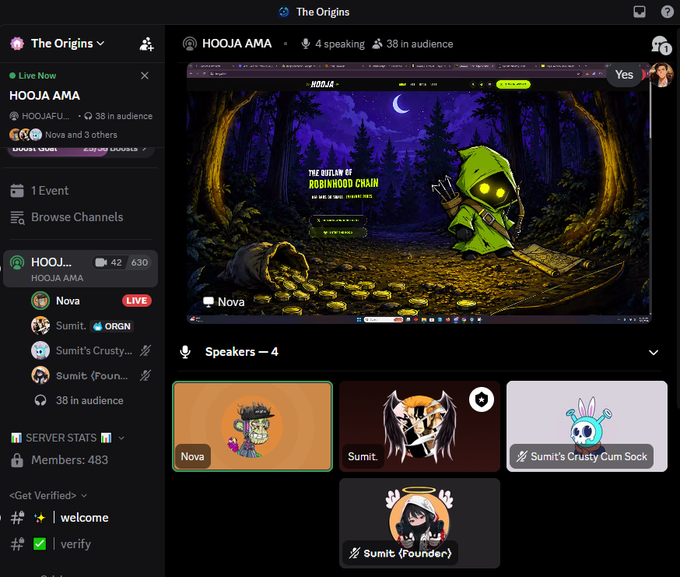Click the Nova screen-share label on stream
Image resolution: width=680 pixels, height=577 pixels.
pyautogui.click(x=224, y=302)
